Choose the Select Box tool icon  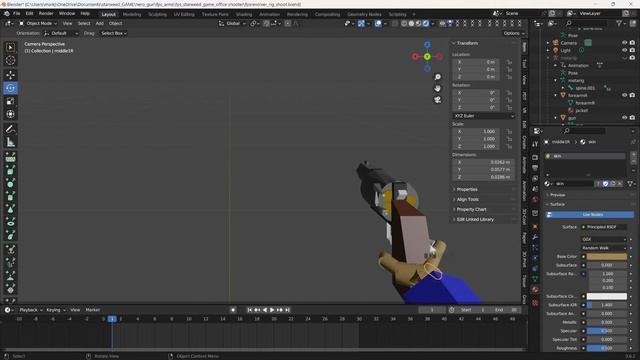point(11,47)
